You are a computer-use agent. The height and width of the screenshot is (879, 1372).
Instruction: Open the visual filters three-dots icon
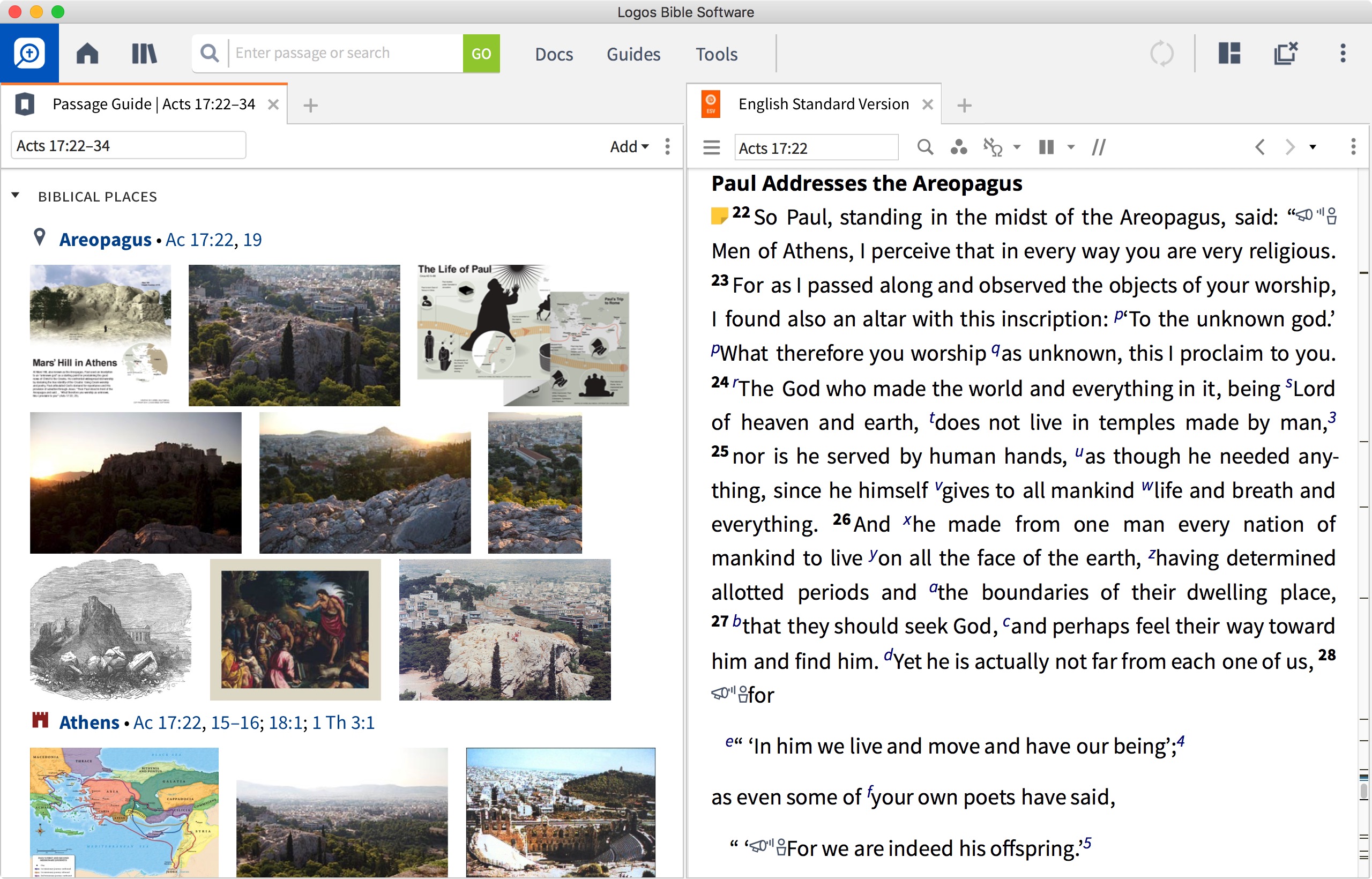958,147
